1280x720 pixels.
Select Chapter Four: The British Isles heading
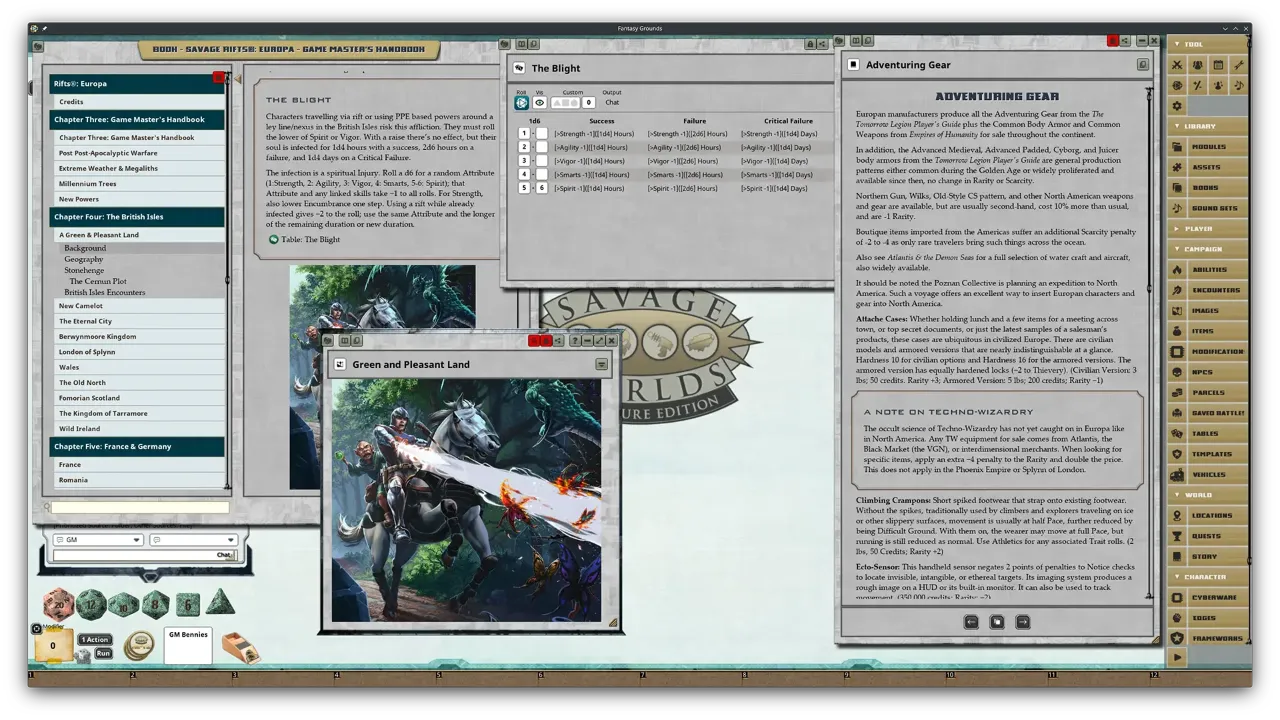[137, 217]
